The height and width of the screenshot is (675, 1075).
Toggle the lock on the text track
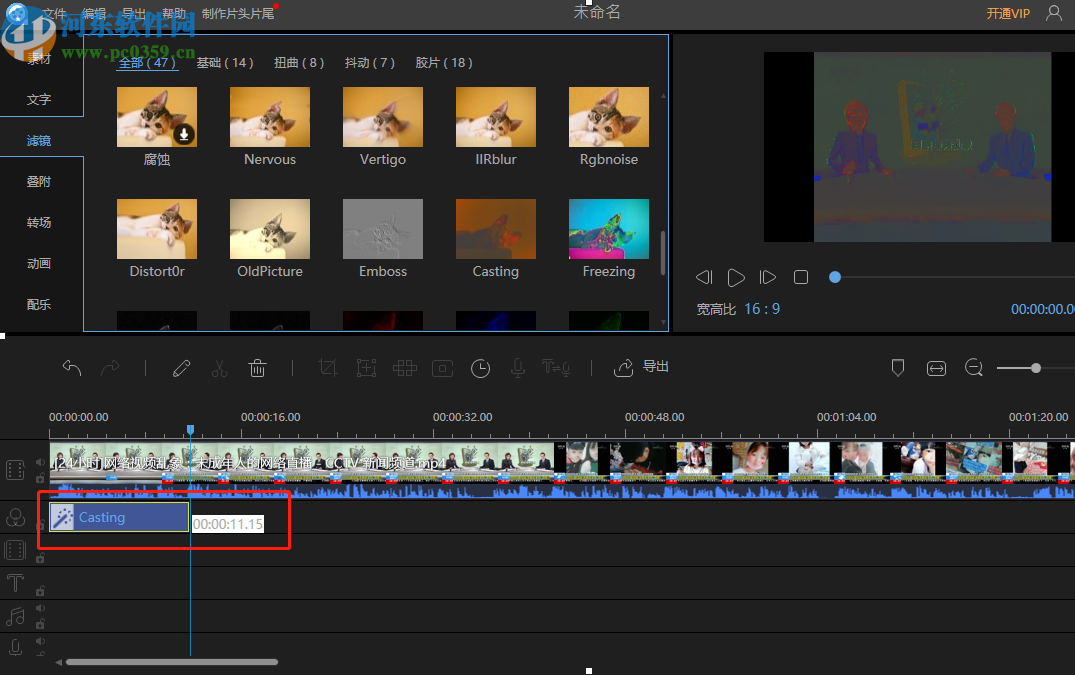click(x=40, y=591)
